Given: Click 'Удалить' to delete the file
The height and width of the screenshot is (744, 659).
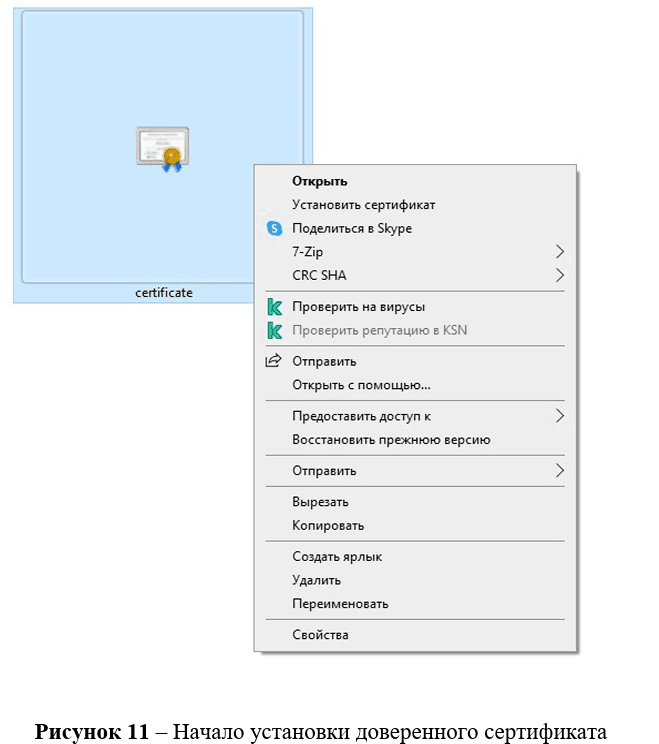Looking at the screenshot, I should pos(316,580).
